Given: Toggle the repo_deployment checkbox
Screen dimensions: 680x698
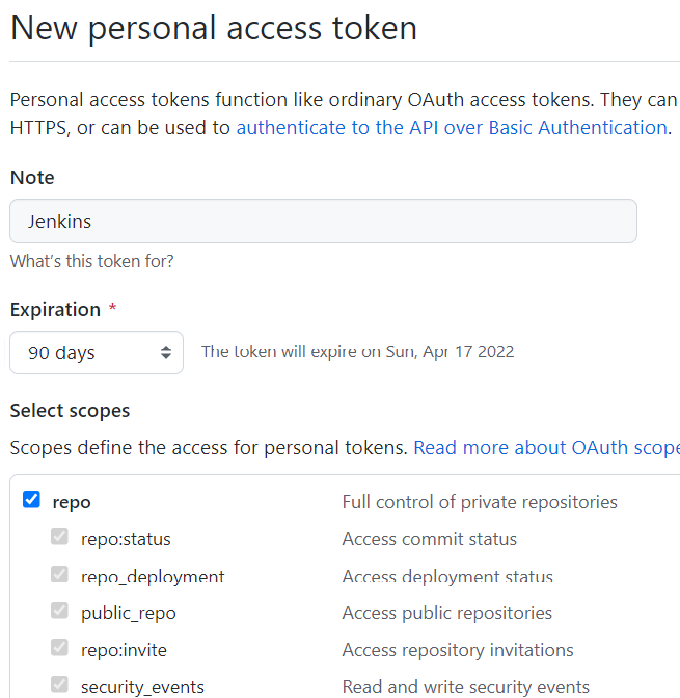Looking at the screenshot, I should pos(59,574).
